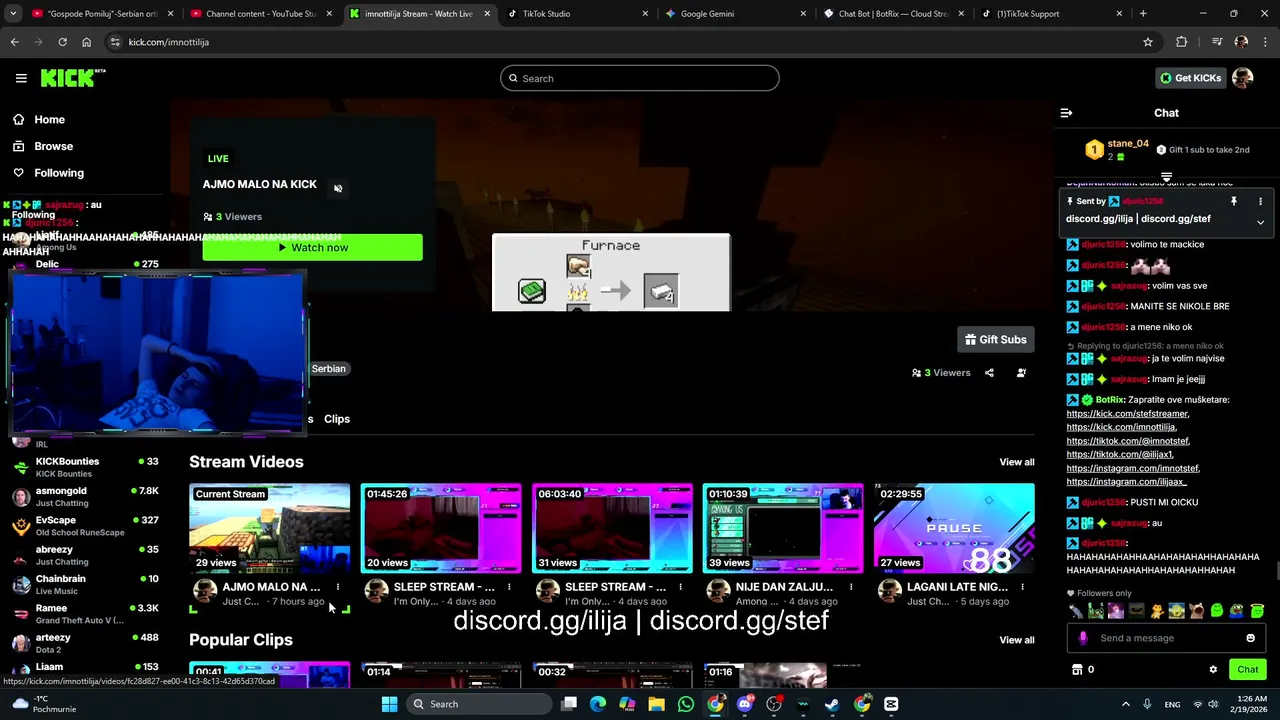The width and height of the screenshot is (1280, 720).
Task: Open the pinned message options menu
Action: tap(1260, 202)
